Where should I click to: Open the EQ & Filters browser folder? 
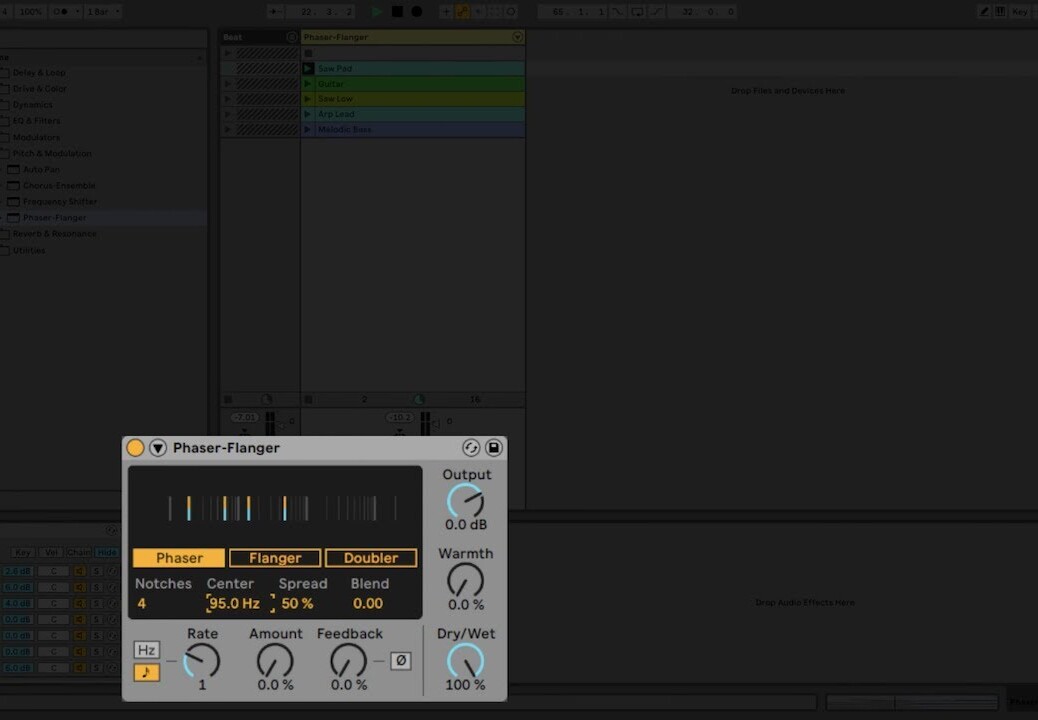click(36, 120)
